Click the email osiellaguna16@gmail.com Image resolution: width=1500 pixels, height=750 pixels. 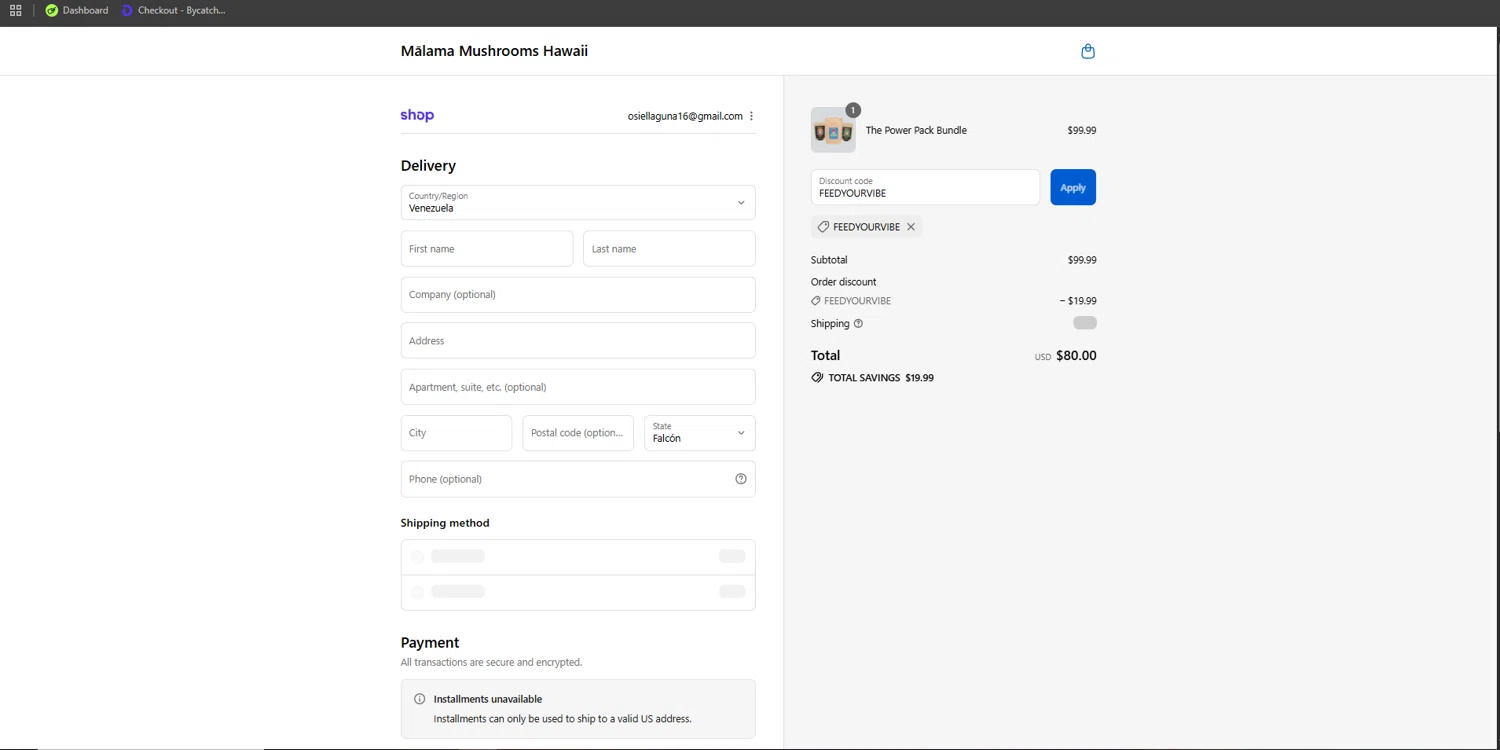coord(685,116)
